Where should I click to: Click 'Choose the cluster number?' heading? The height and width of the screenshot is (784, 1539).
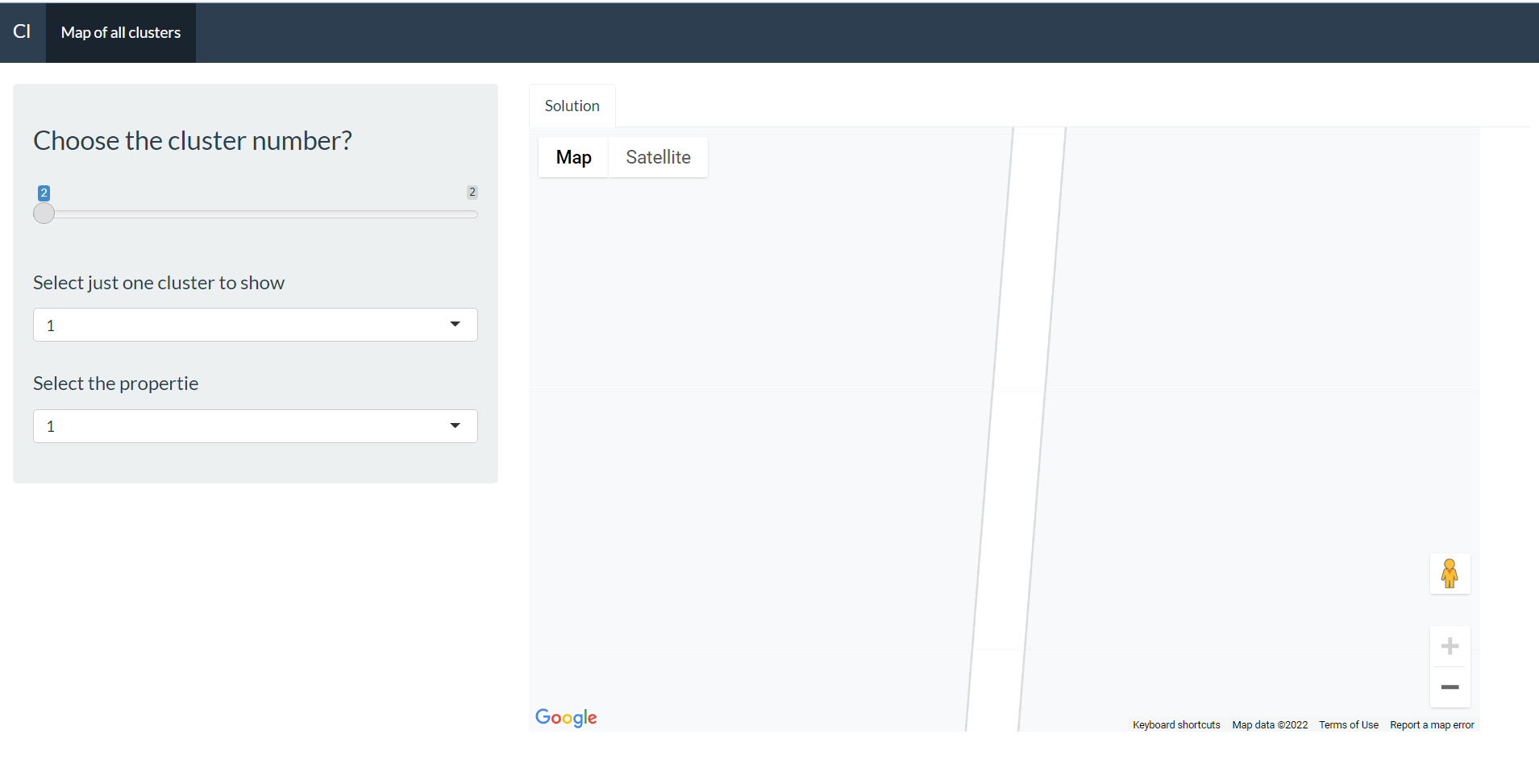(x=193, y=140)
